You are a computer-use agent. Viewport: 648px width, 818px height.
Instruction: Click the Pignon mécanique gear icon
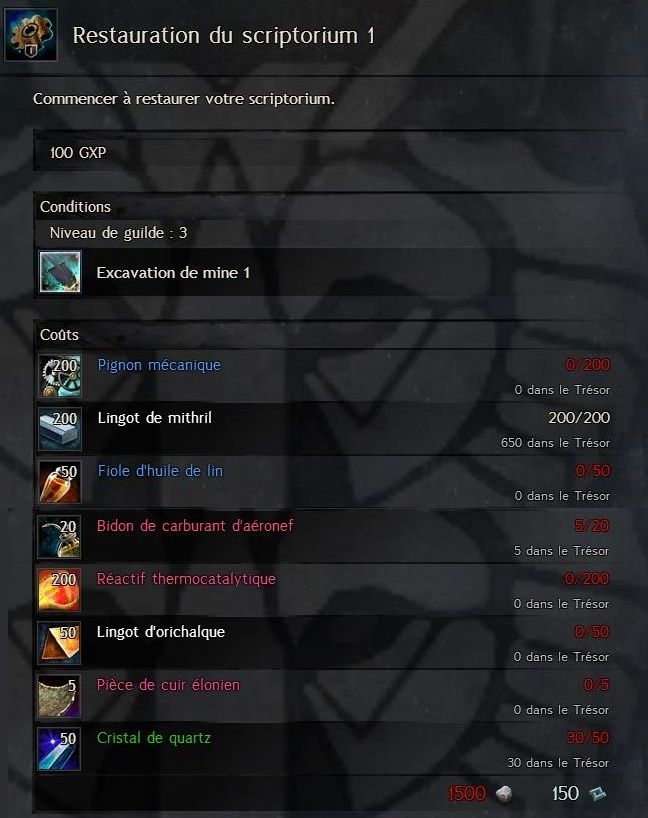tap(60, 376)
